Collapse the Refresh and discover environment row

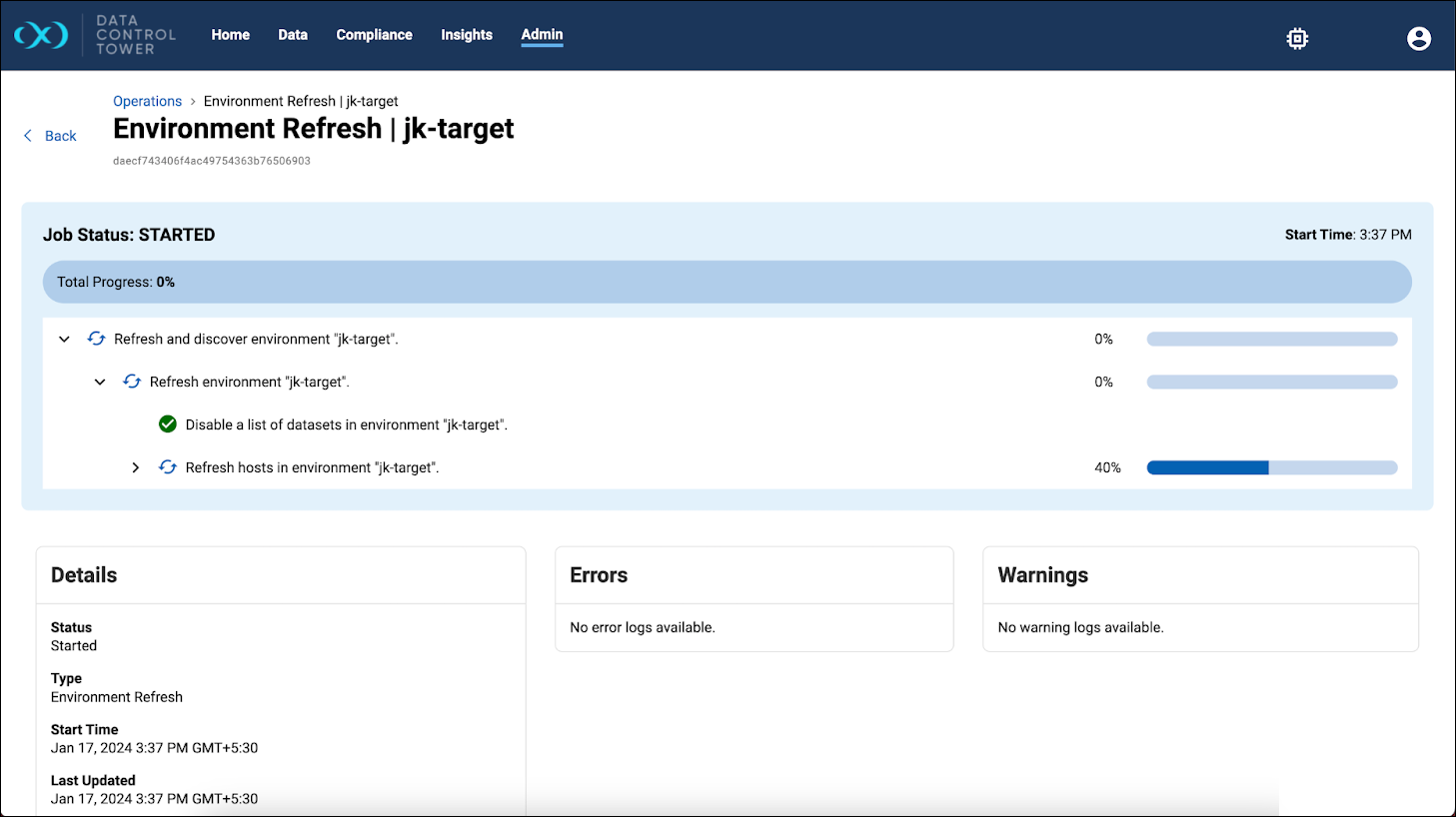click(x=64, y=340)
